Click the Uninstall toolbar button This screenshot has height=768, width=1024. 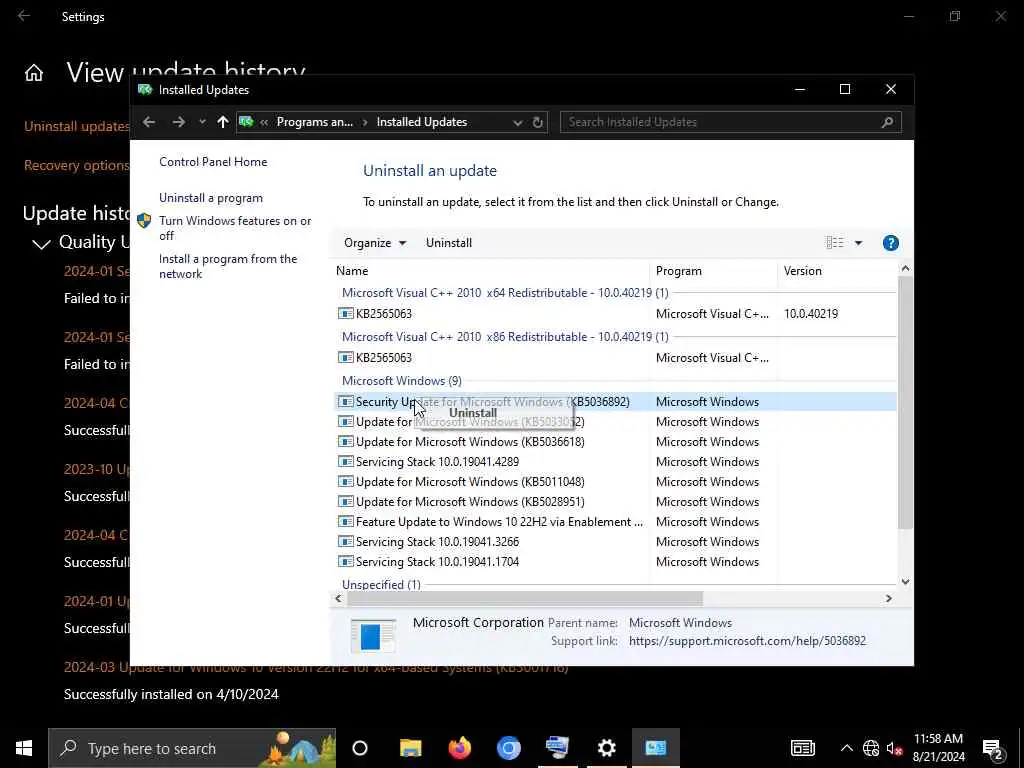pos(449,243)
